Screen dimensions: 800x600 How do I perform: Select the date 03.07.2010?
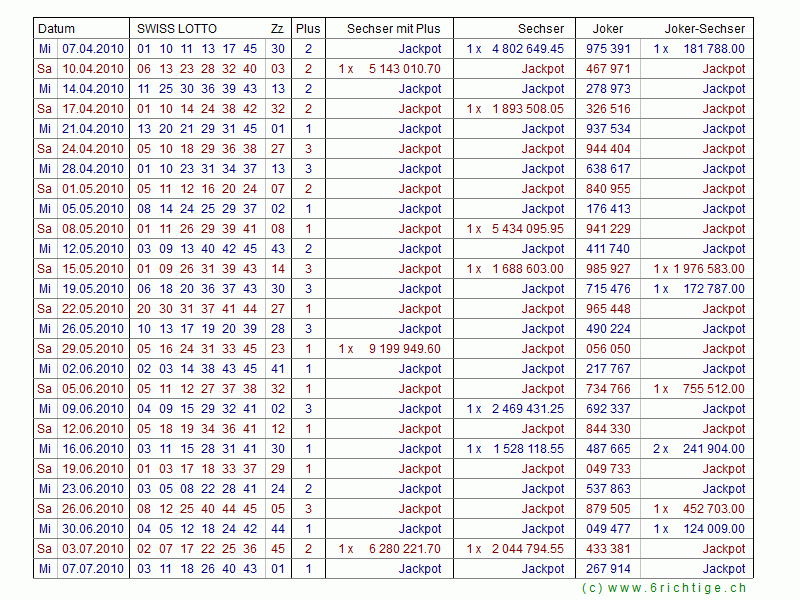93,549
